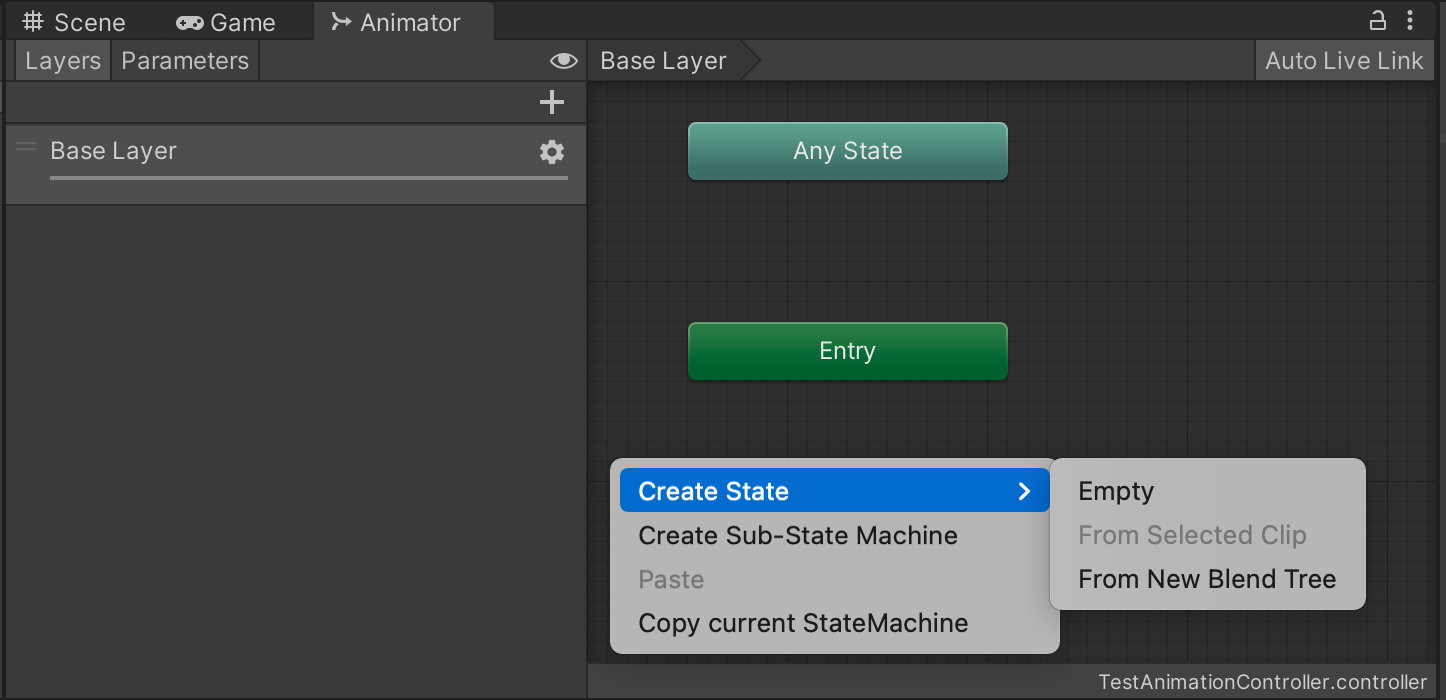Switch to the Scene tab

point(75,22)
